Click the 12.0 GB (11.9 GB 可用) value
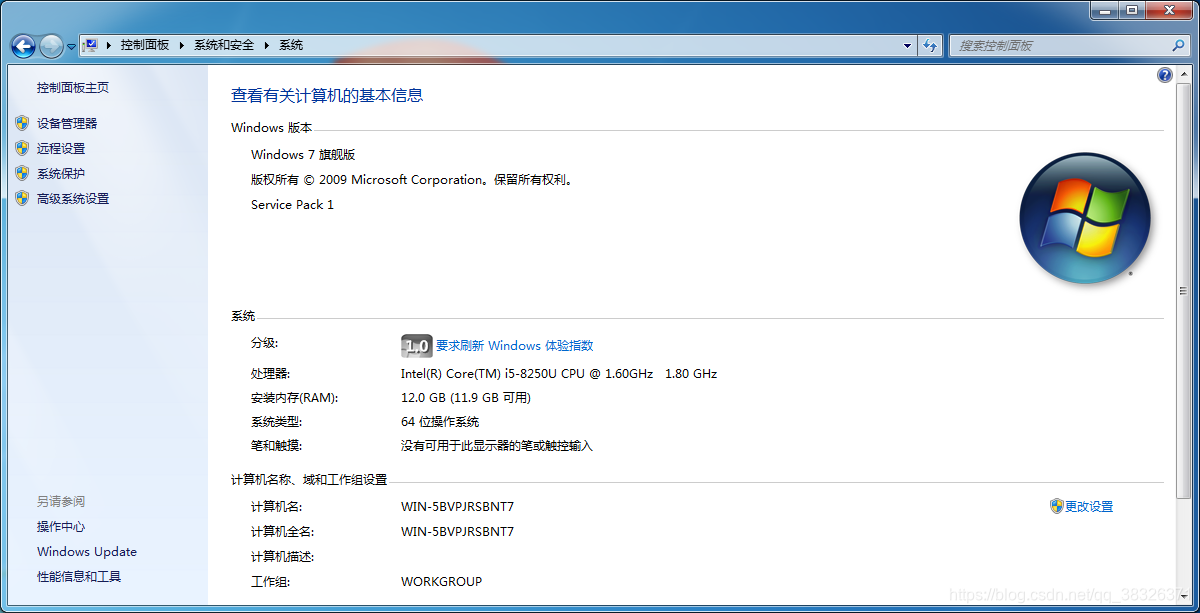 (466, 398)
